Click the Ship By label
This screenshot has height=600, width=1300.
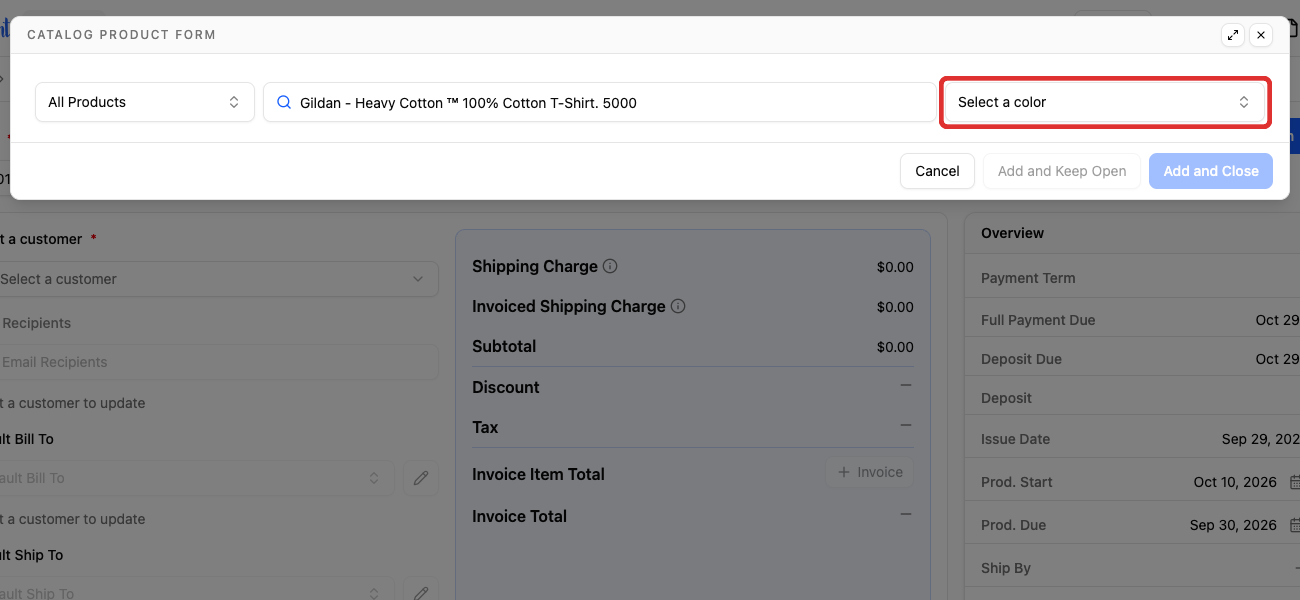tap(1006, 568)
